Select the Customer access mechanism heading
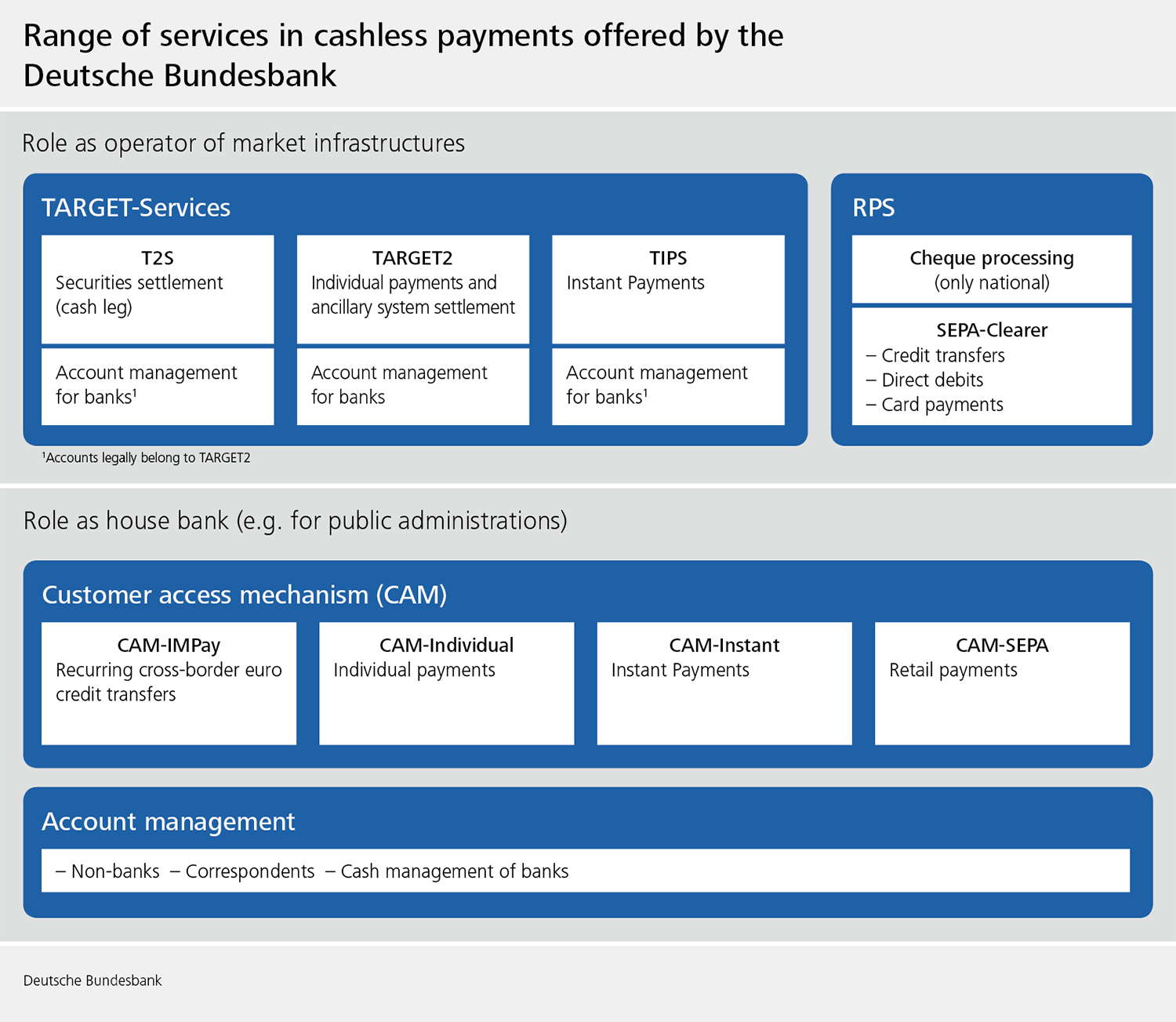This screenshot has height=1022, width=1176. click(244, 595)
